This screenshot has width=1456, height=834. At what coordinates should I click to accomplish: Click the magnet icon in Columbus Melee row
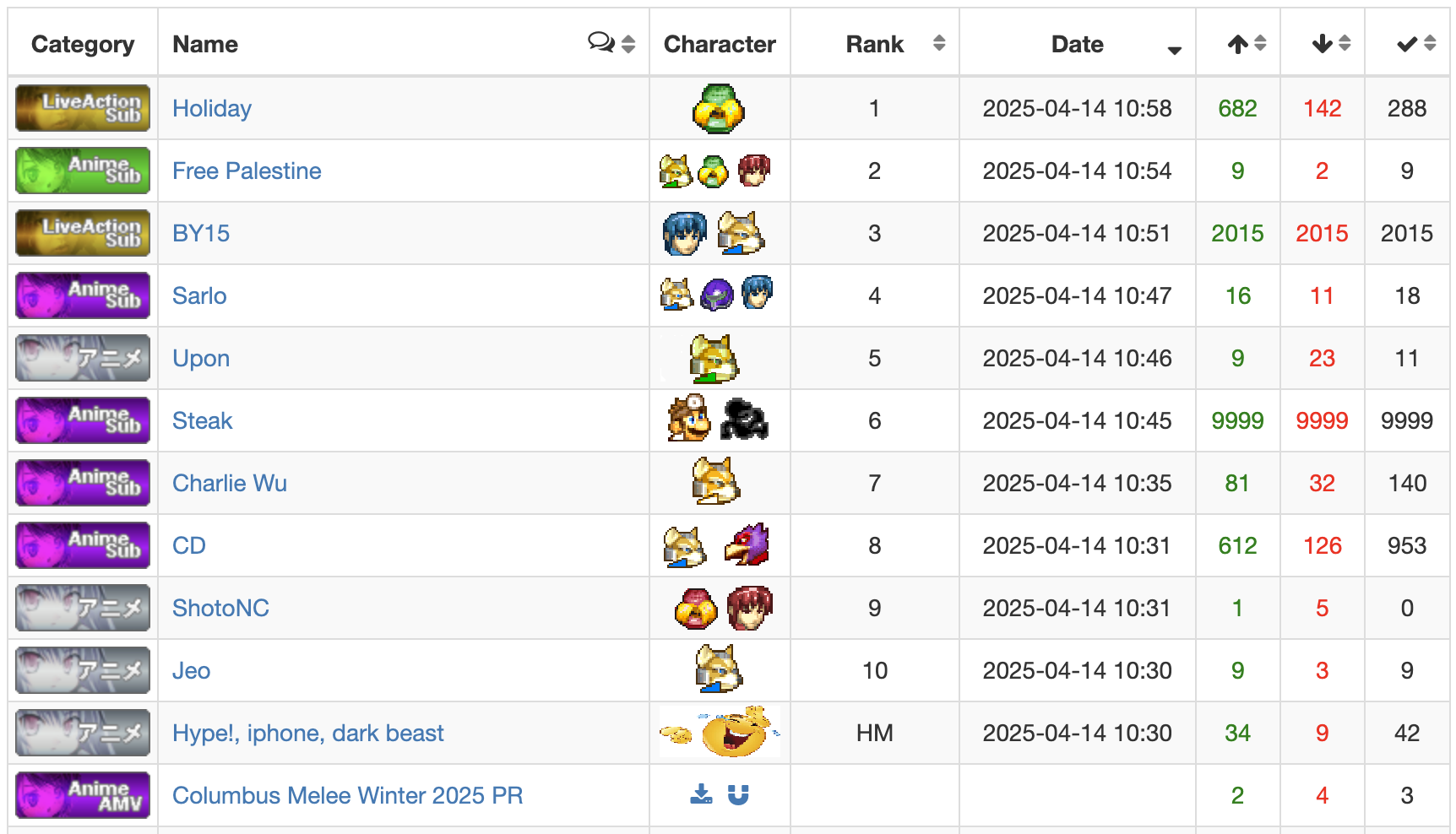[x=738, y=794]
